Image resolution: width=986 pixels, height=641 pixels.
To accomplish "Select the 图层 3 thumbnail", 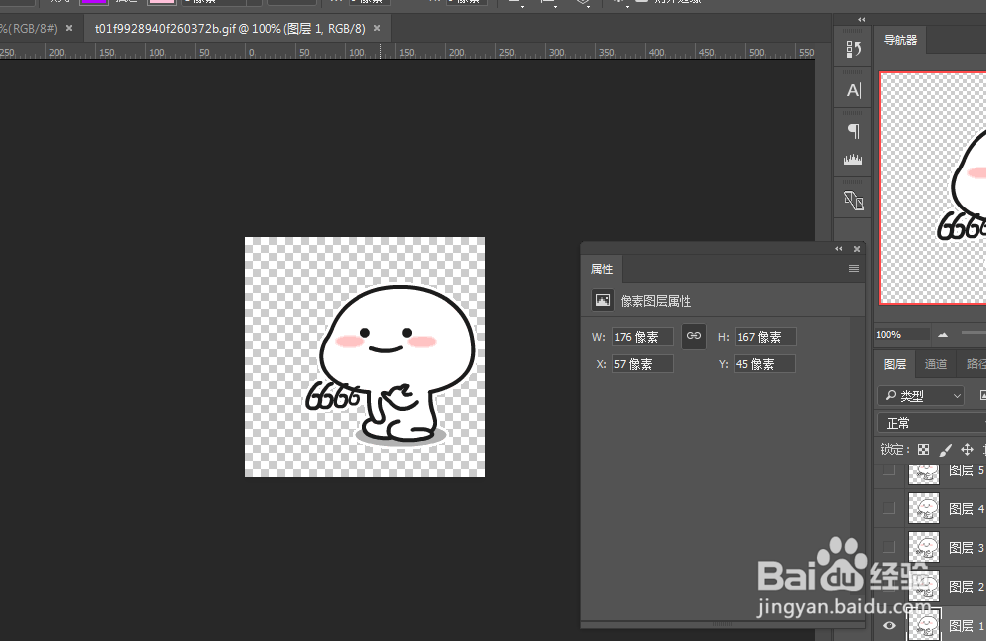I will pyautogui.click(x=924, y=547).
